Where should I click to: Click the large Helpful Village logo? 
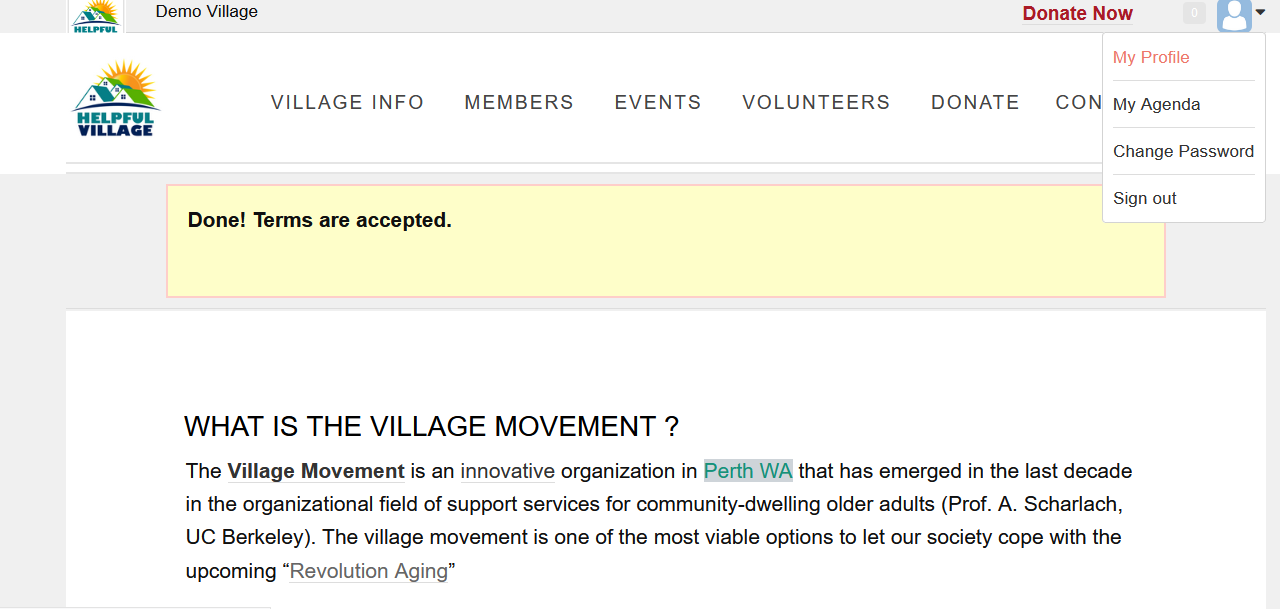[116, 98]
